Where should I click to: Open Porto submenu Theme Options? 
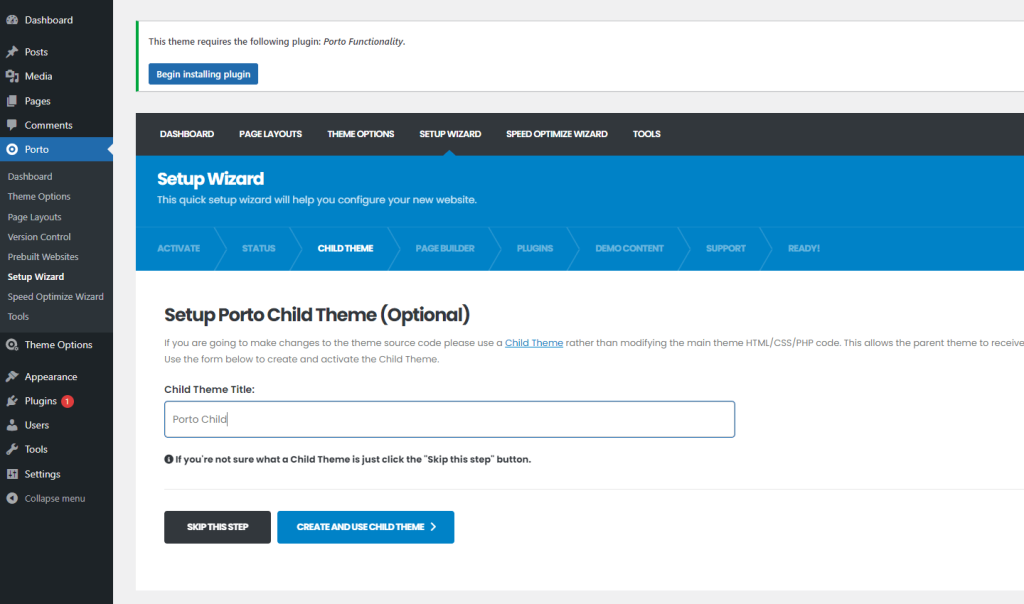point(39,197)
